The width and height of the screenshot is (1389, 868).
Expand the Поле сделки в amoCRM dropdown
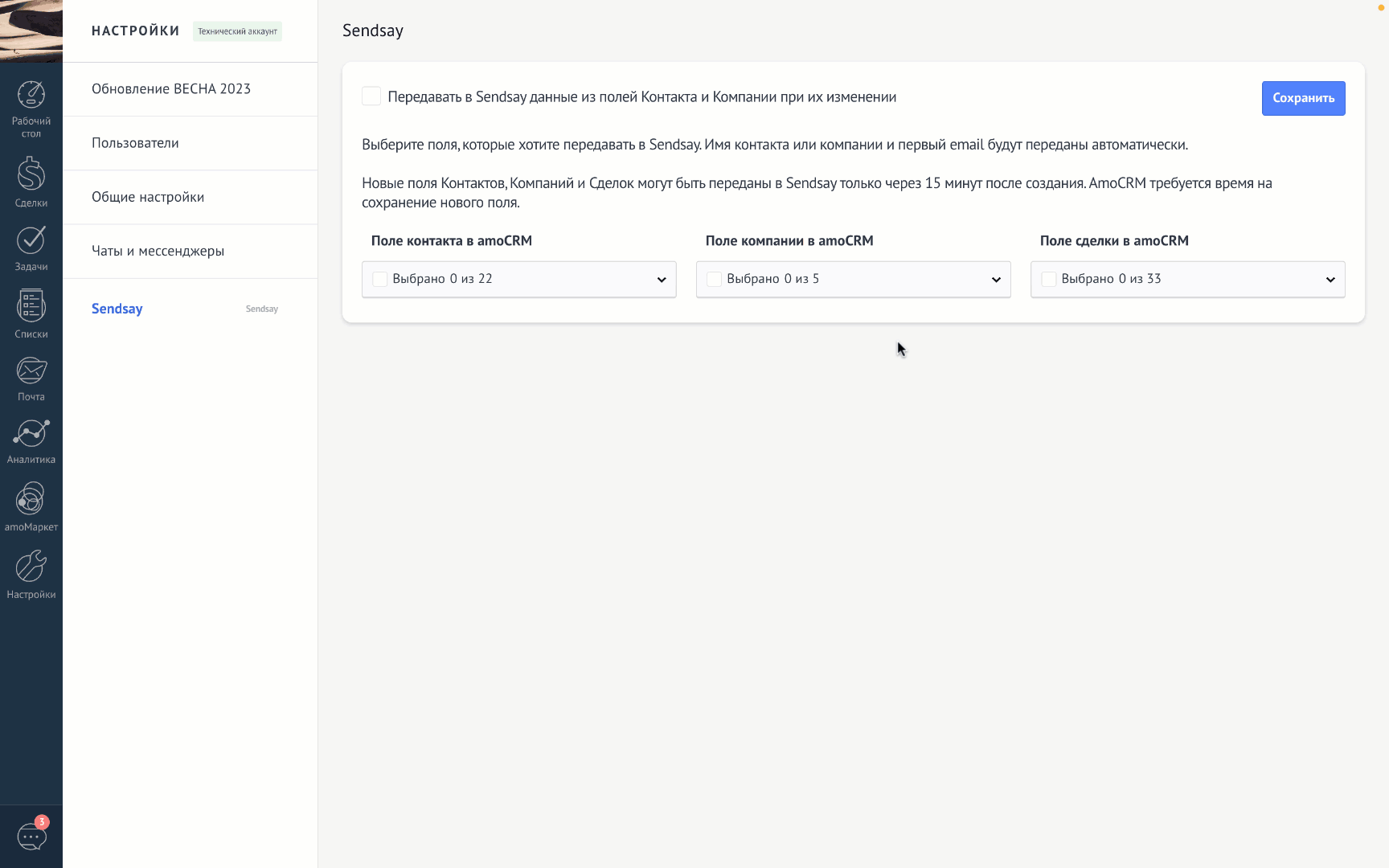pos(1330,280)
